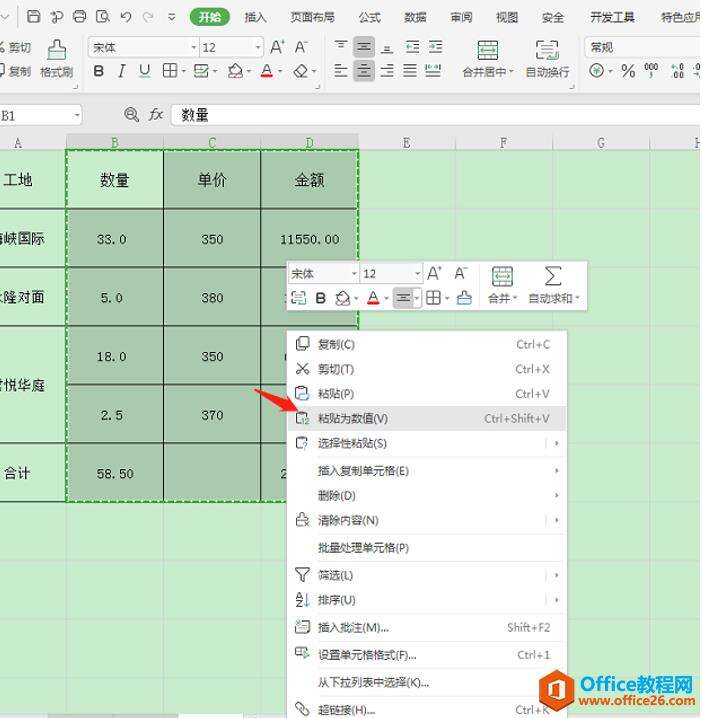Viewport: 702px width, 718px height.
Task: Click the formula bar input showing 数量
Action: click(x=435, y=115)
